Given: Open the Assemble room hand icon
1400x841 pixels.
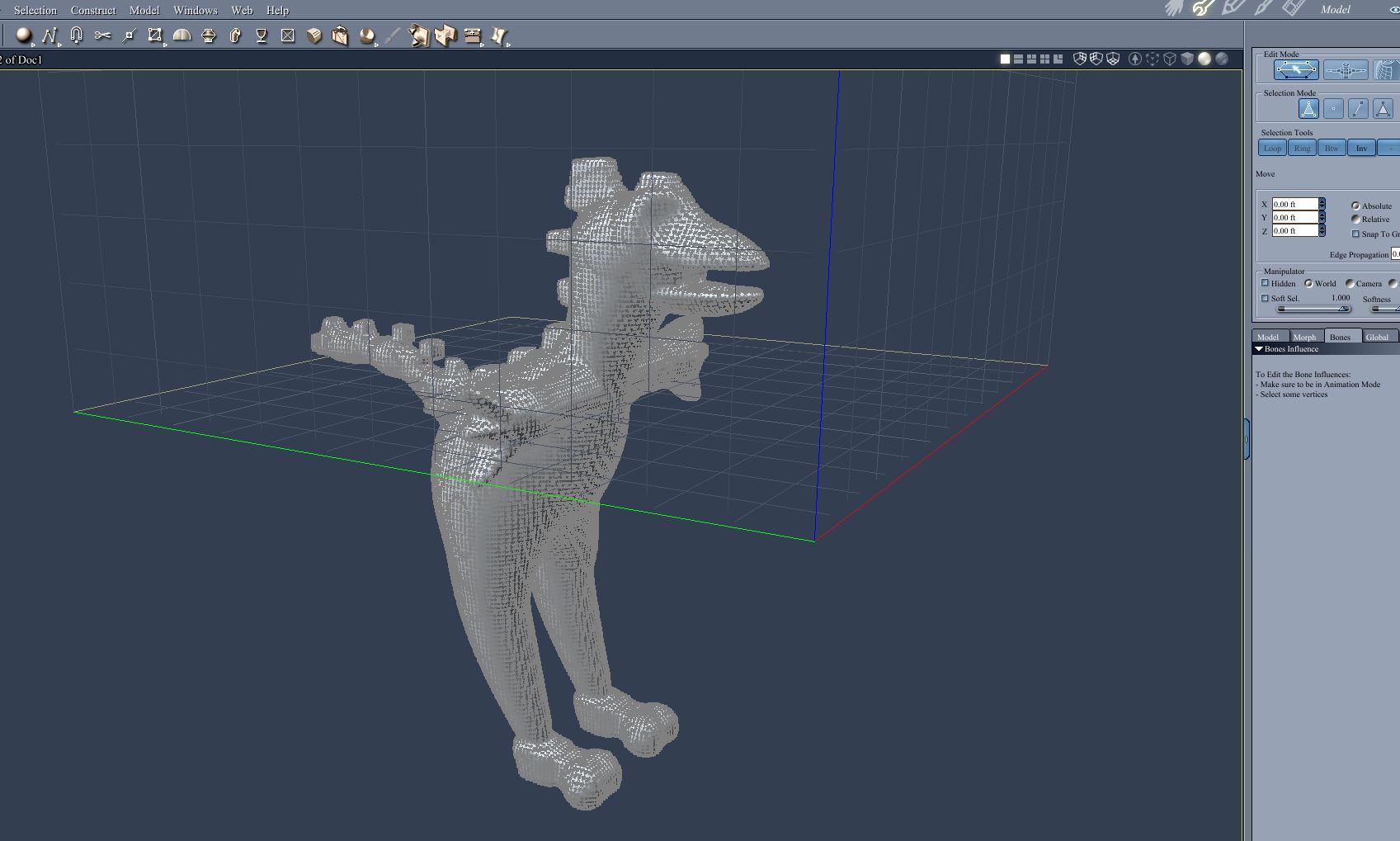Looking at the screenshot, I should (x=1175, y=8).
